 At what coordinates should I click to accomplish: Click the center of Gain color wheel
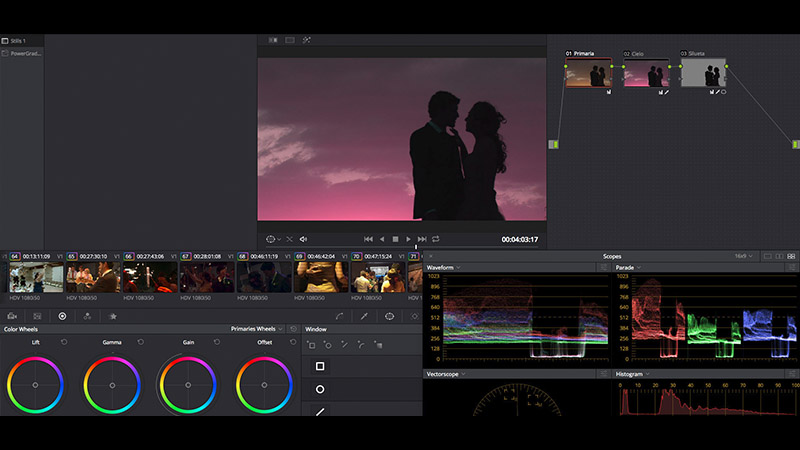point(188,384)
